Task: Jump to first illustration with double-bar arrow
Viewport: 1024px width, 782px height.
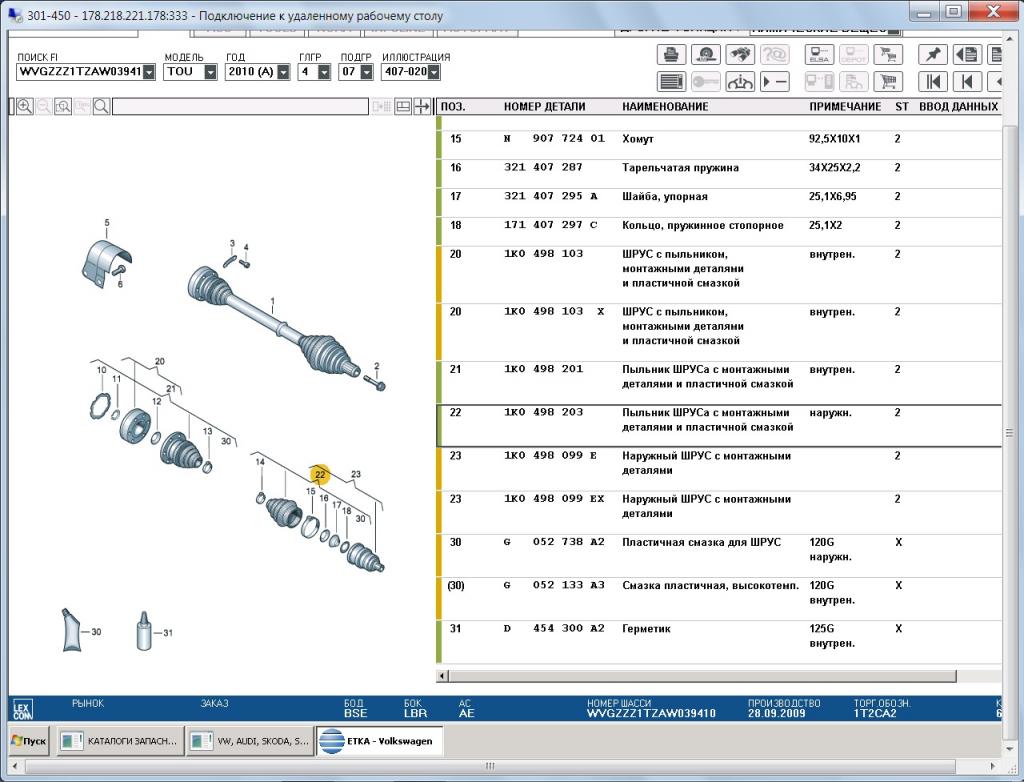Action: tap(933, 82)
